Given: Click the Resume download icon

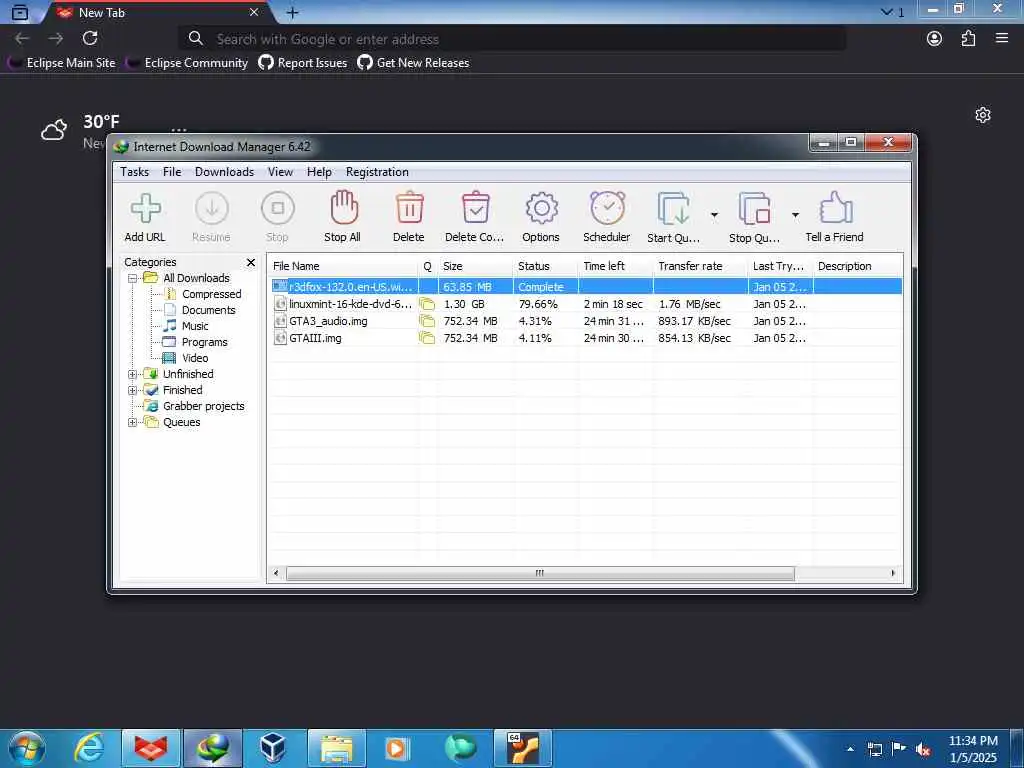Looking at the screenshot, I should point(212,208).
